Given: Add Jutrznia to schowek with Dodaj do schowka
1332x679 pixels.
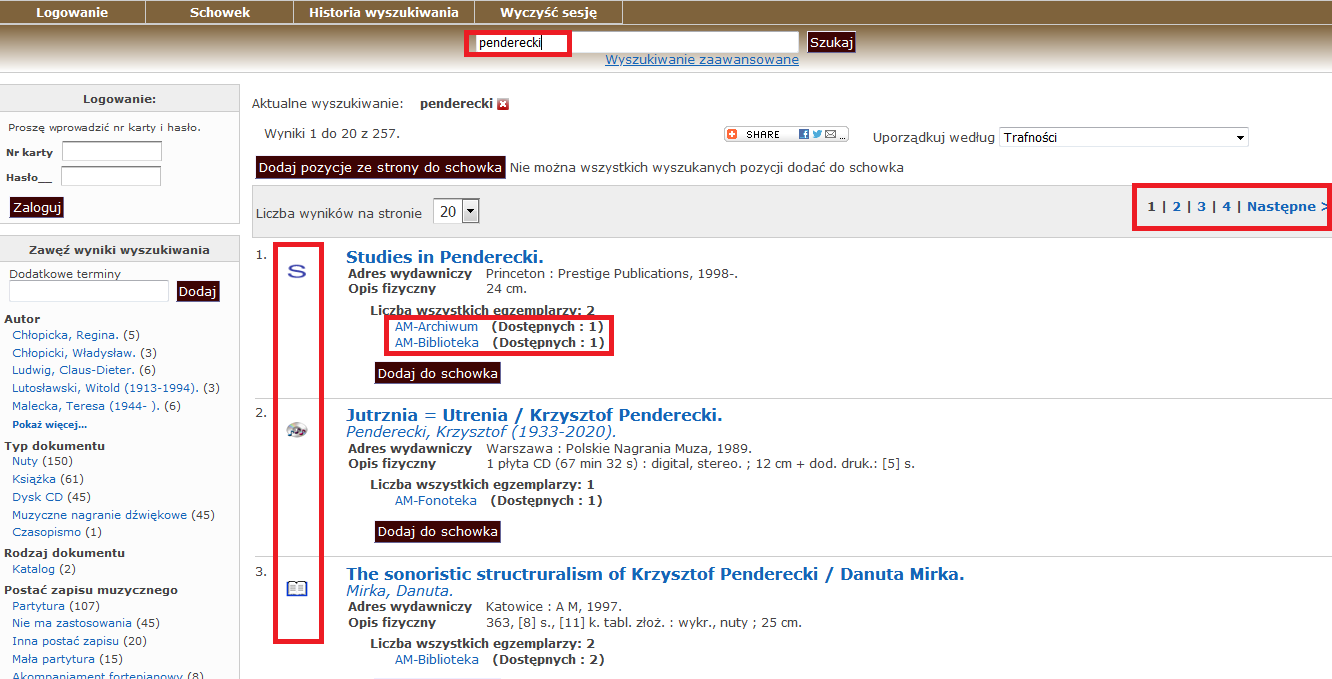Looking at the screenshot, I should click(x=437, y=532).
